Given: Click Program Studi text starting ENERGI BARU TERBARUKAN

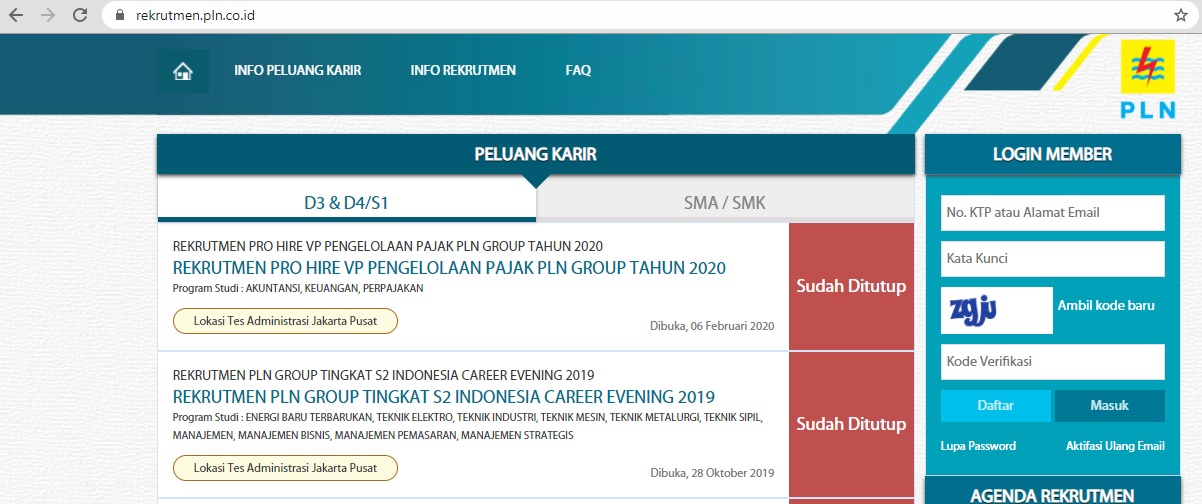Looking at the screenshot, I should point(468,426).
